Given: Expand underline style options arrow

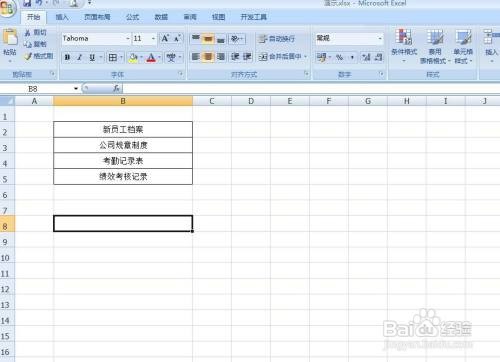Looking at the screenshot, I should pyautogui.click(x=100, y=57).
